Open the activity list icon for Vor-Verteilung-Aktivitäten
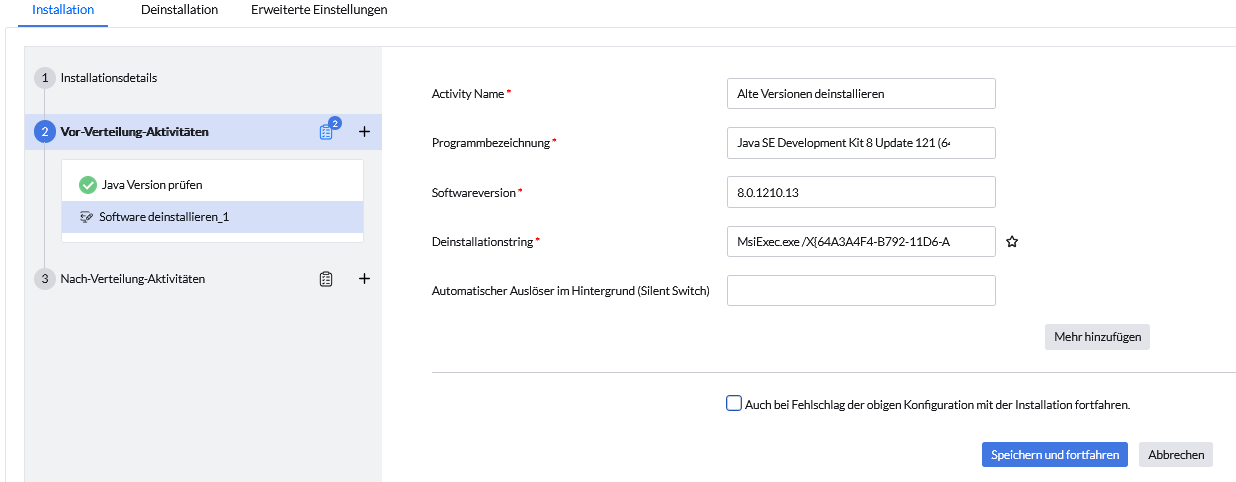The height and width of the screenshot is (482, 1236). (x=326, y=132)
